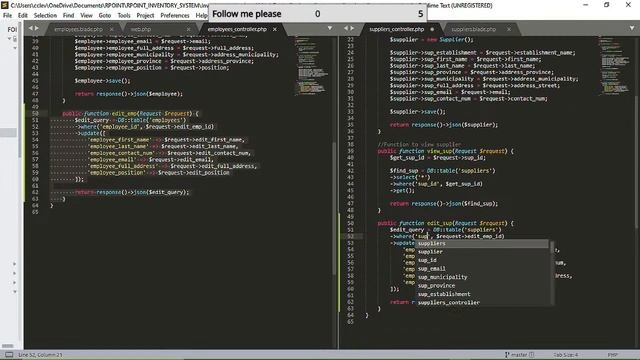Open the Tab Size setting
This screenshot has width=640, height=360.
pyautogui.click(x=565, y=355)
